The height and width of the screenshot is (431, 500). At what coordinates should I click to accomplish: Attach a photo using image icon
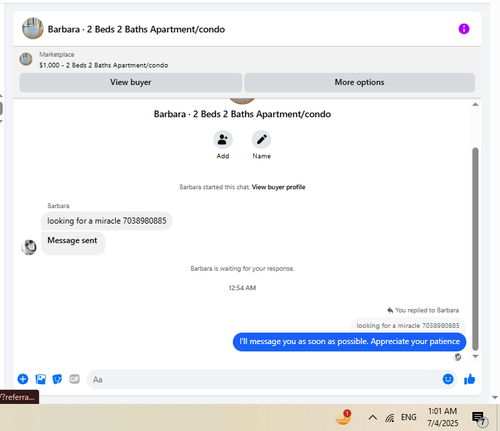40,379
